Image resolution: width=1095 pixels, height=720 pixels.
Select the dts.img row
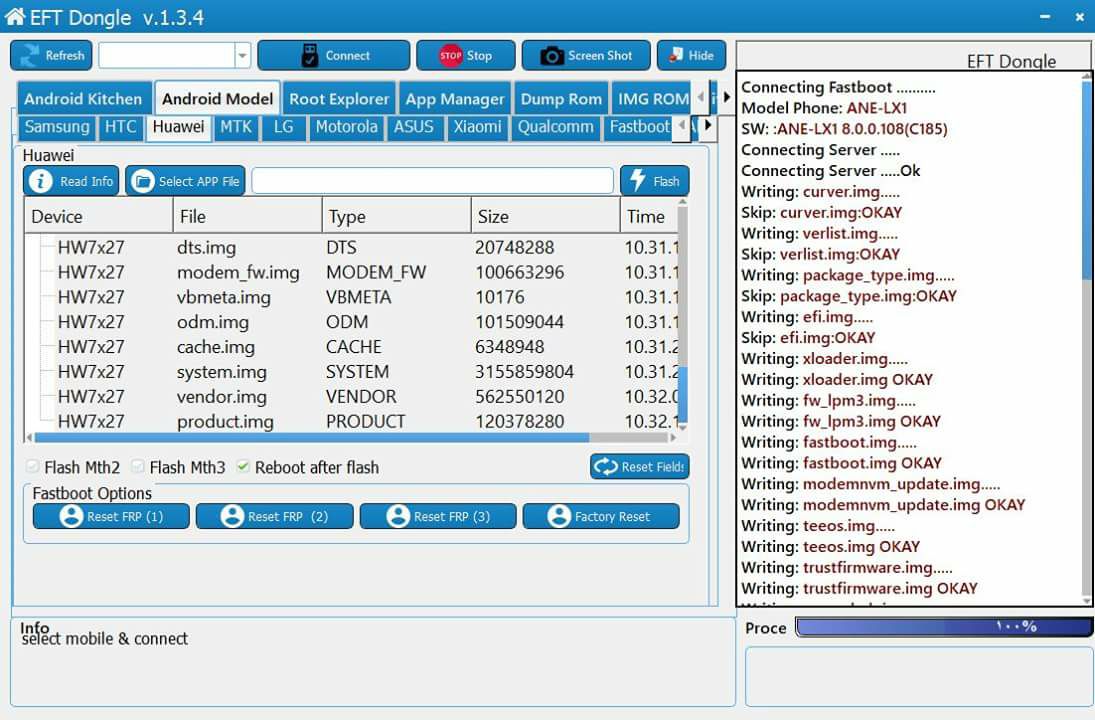tap(352, 247)
